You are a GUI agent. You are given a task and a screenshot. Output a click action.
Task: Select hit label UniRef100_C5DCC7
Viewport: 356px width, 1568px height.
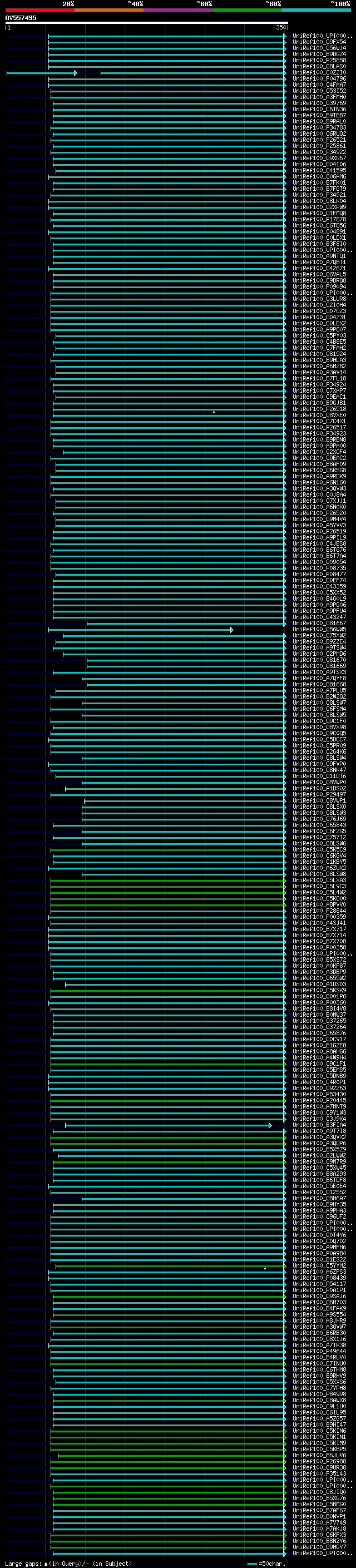[x=319, y=740]
